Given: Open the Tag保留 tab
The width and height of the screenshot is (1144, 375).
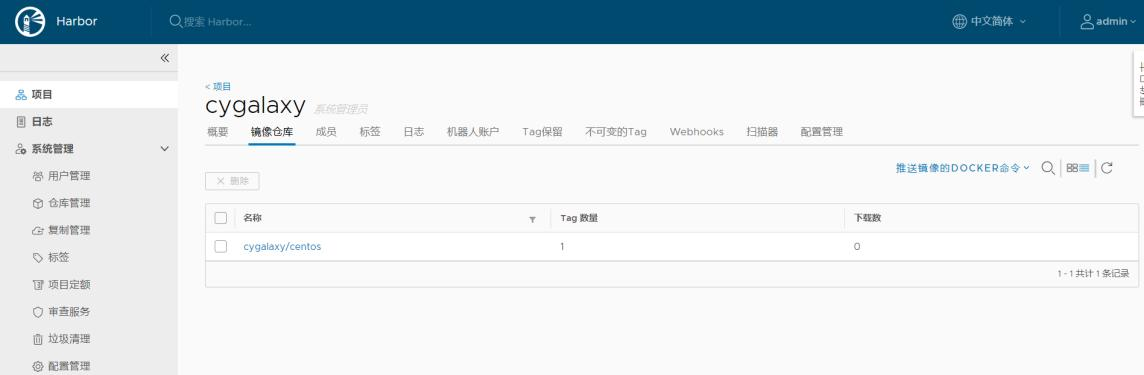Looking at the screenshot, I should 542,132.
